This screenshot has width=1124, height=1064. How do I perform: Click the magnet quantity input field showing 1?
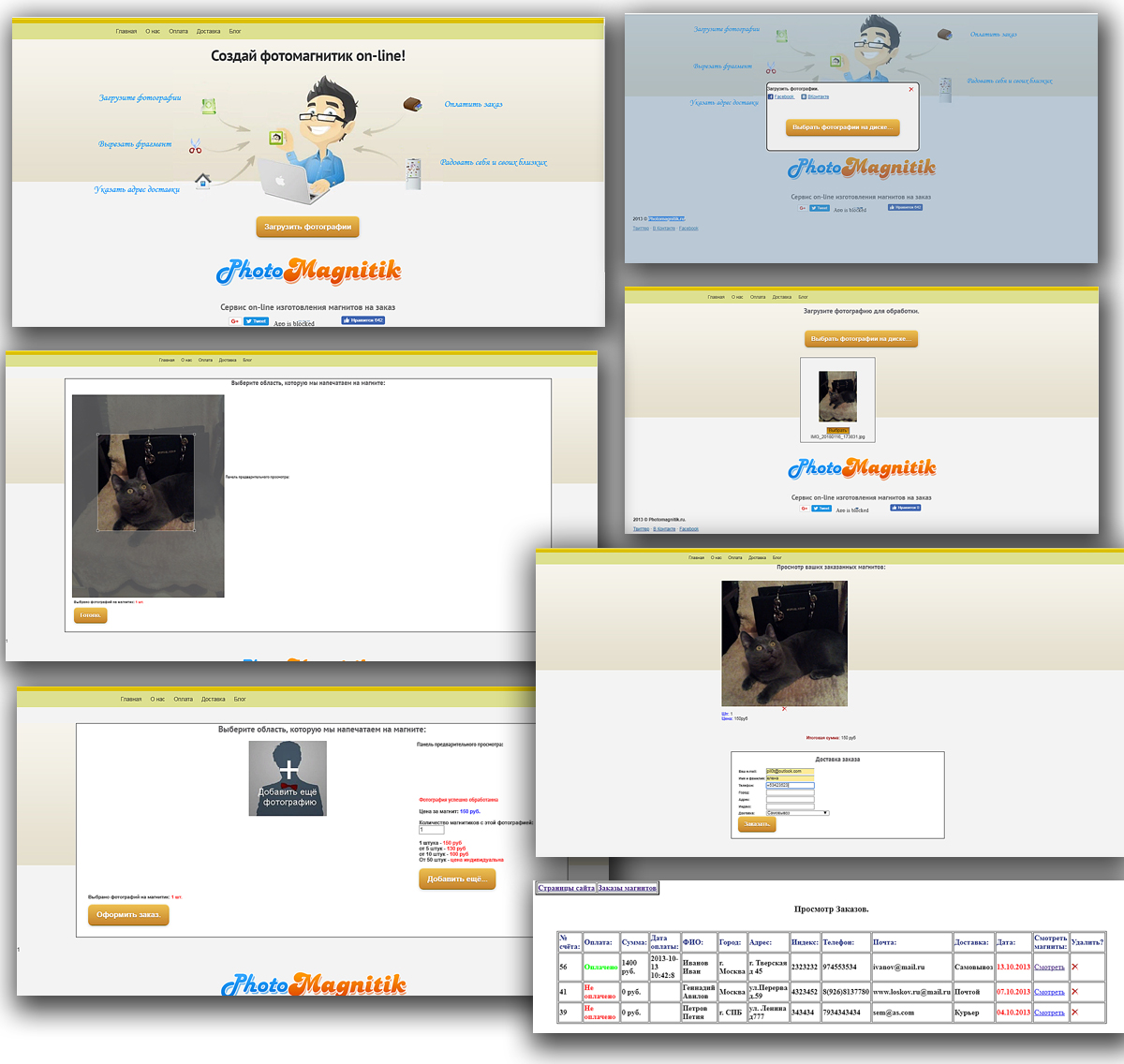tap(431, 830)
